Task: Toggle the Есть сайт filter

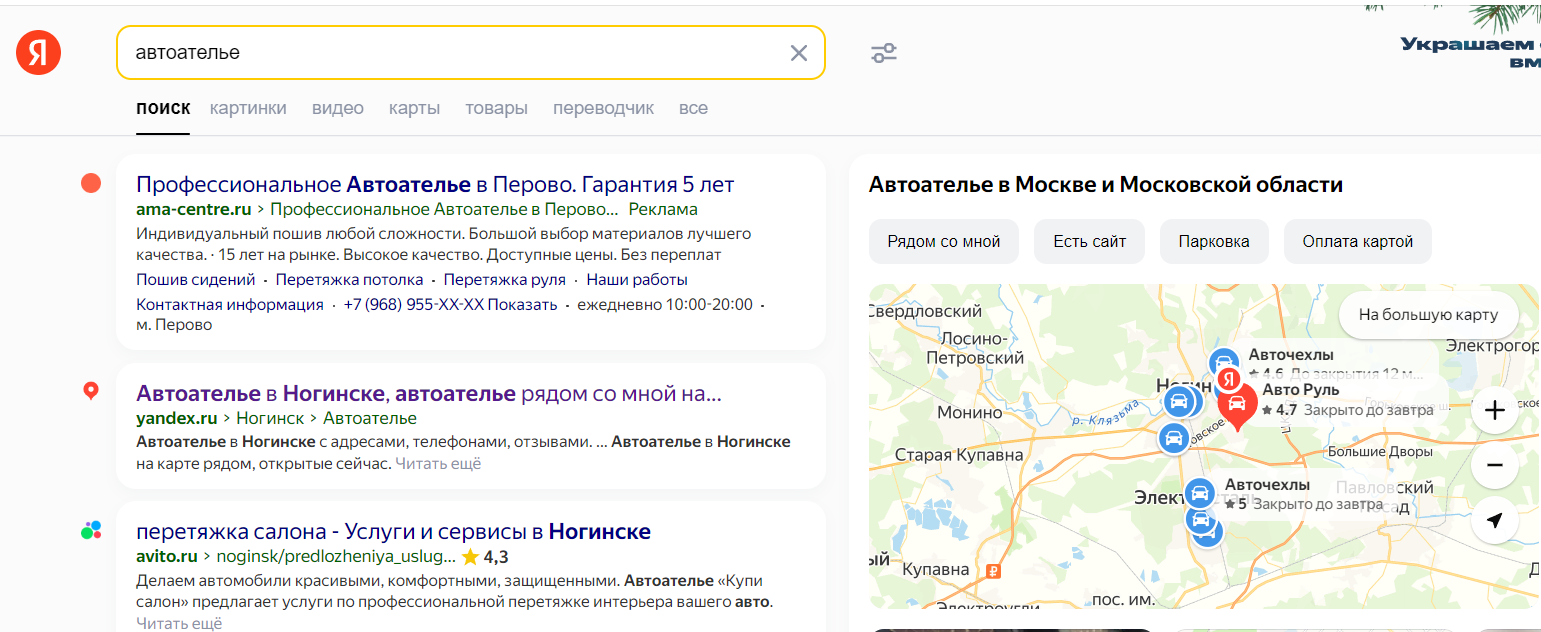Action: pyautogui.click(x=1089, y=241)
